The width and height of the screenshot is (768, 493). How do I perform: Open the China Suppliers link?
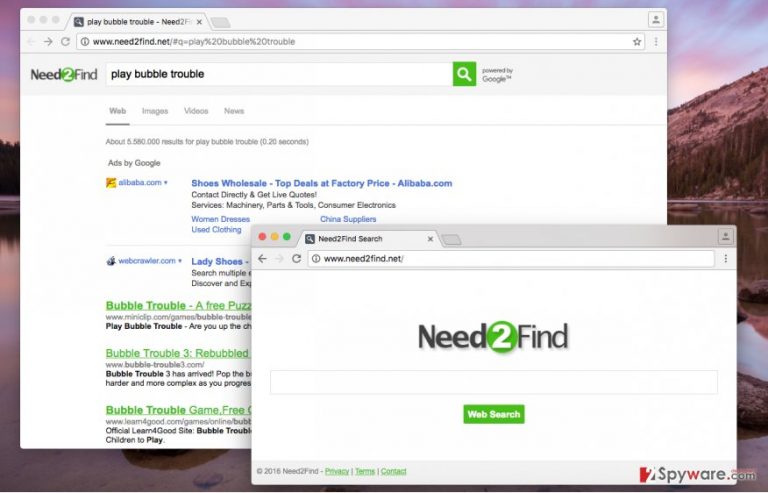pyautogui.click(x=348, y=219)
